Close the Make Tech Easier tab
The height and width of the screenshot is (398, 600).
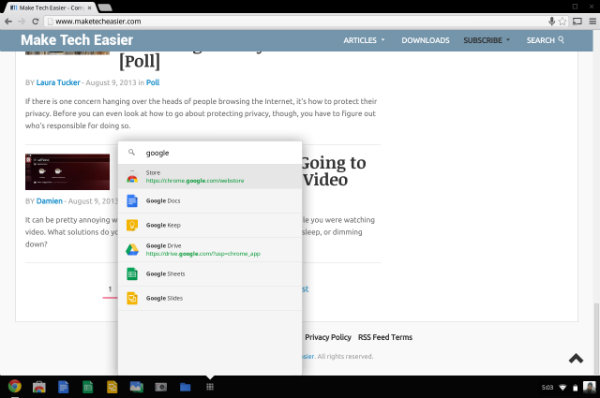click(89, 8)
